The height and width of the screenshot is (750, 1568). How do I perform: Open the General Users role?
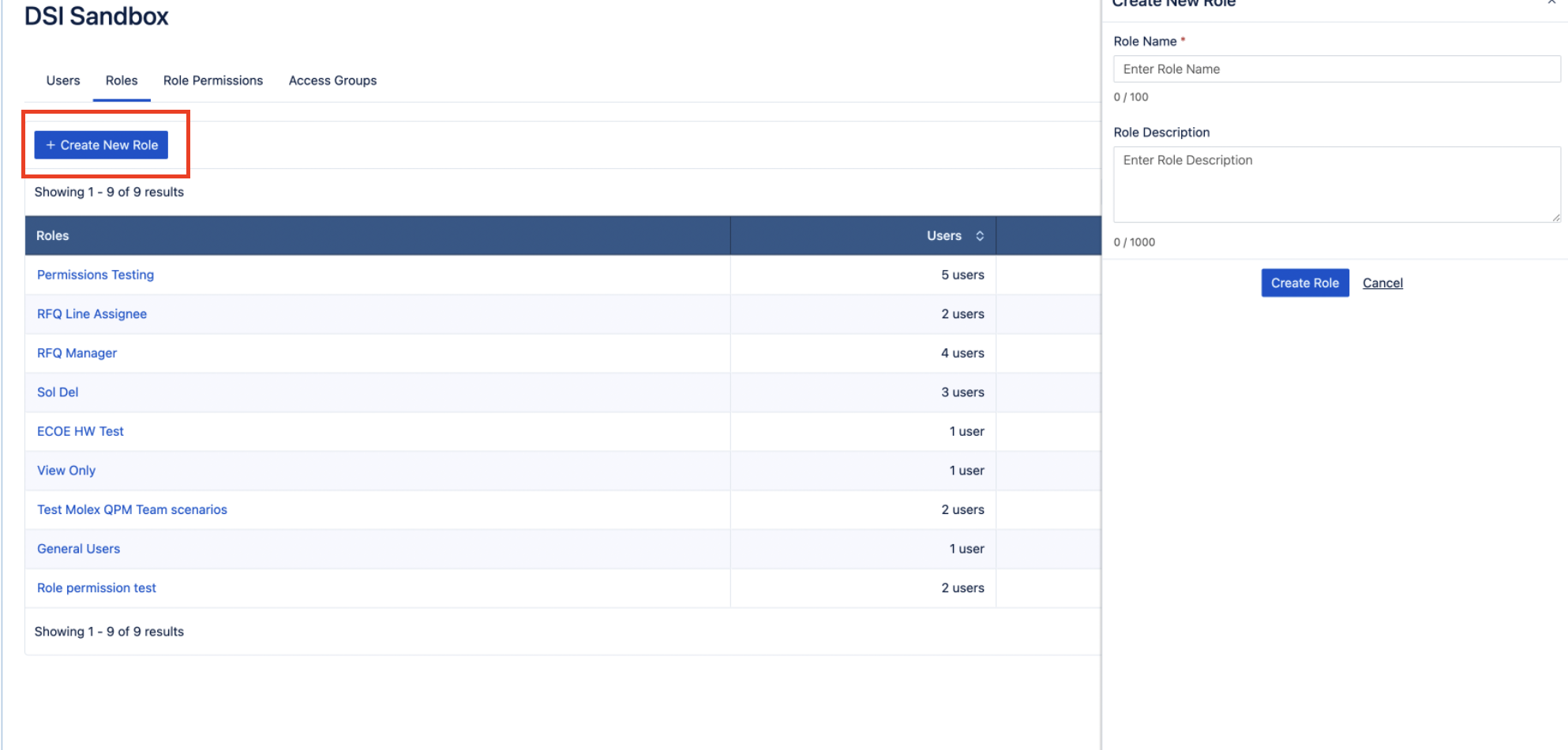point(78,549)
